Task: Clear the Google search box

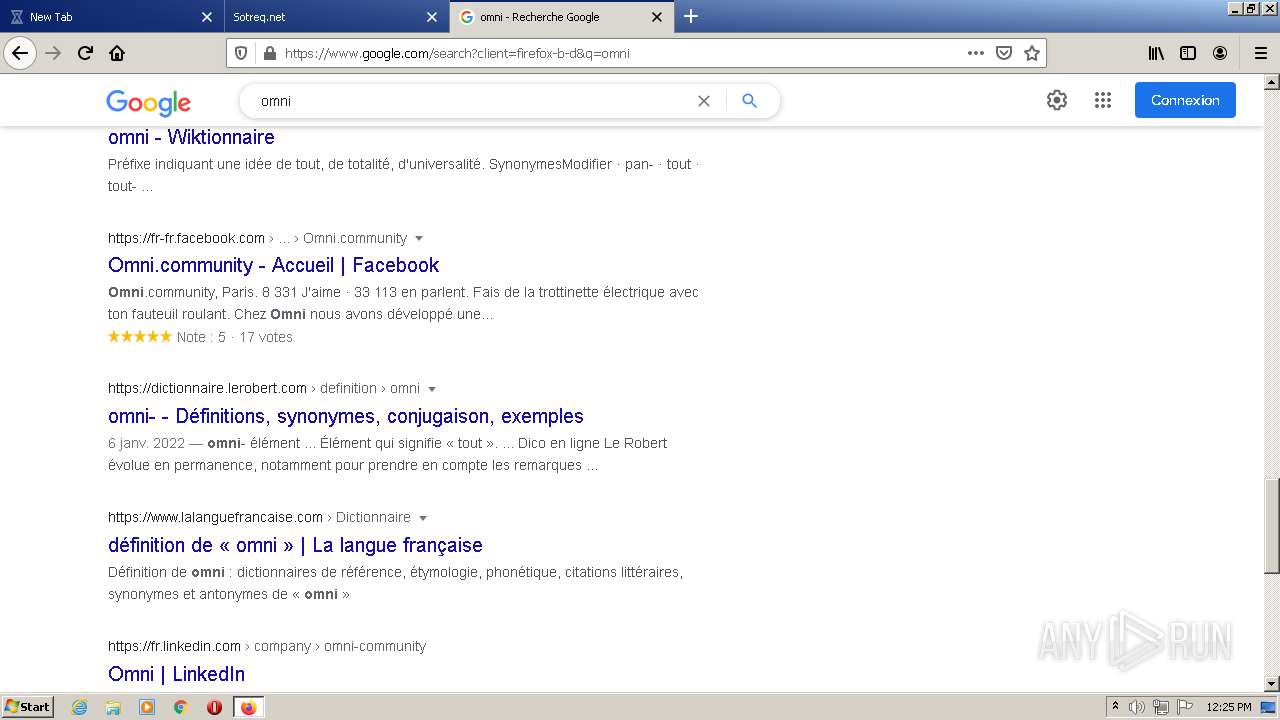Action: tap(704, 101)
